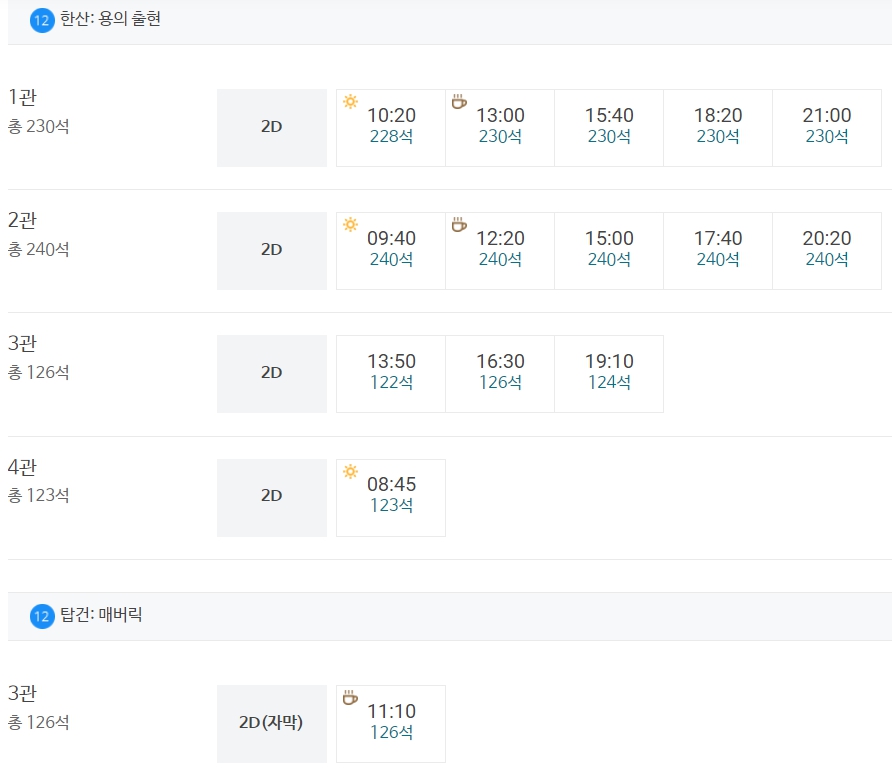Click the age 12 badge for 탑건: 매버릭
Screen dimensions: 892x780
pyautogui.click(x=42, y=616)
